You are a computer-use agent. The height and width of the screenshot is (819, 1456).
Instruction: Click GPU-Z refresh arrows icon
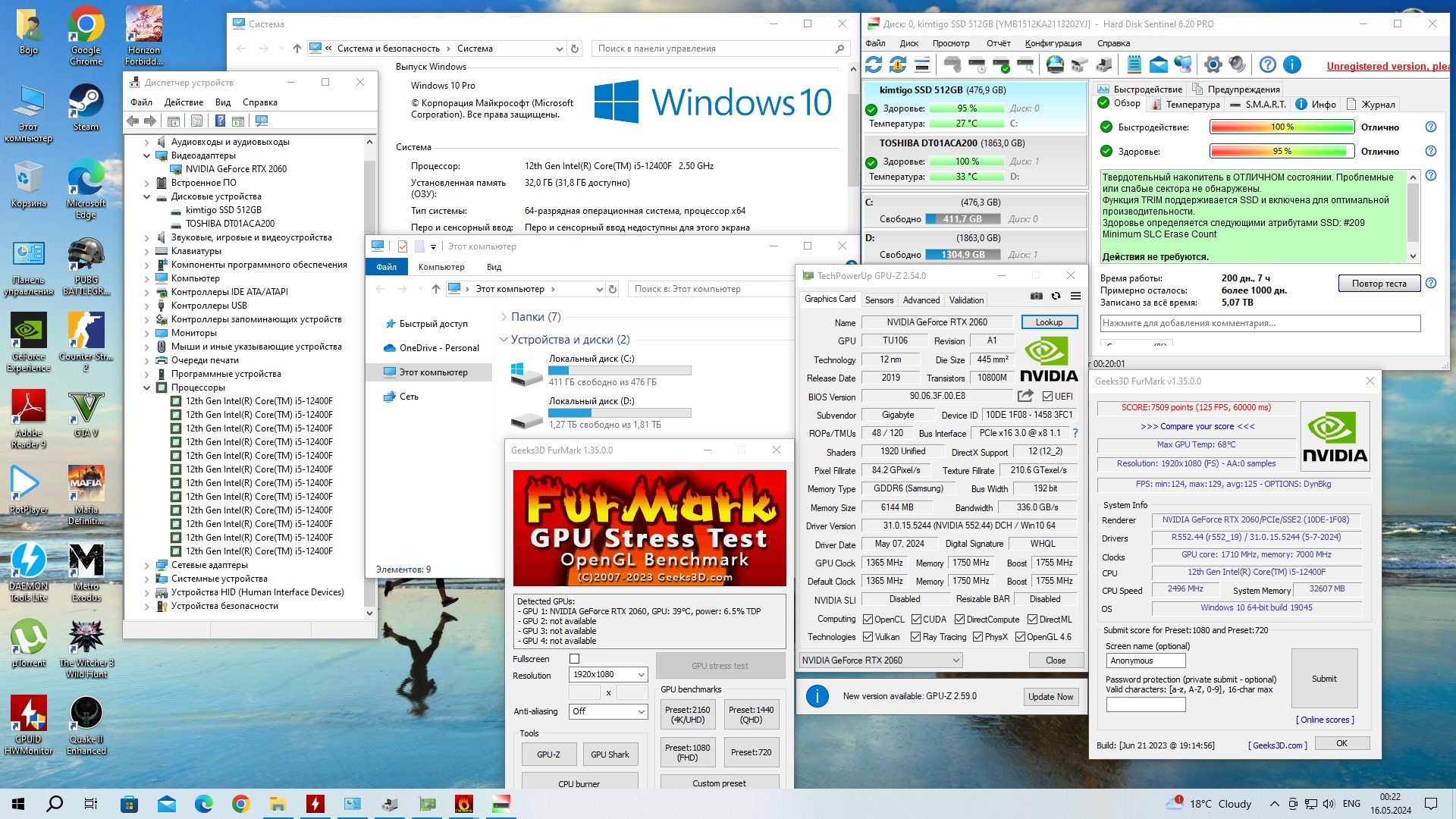1056,296
